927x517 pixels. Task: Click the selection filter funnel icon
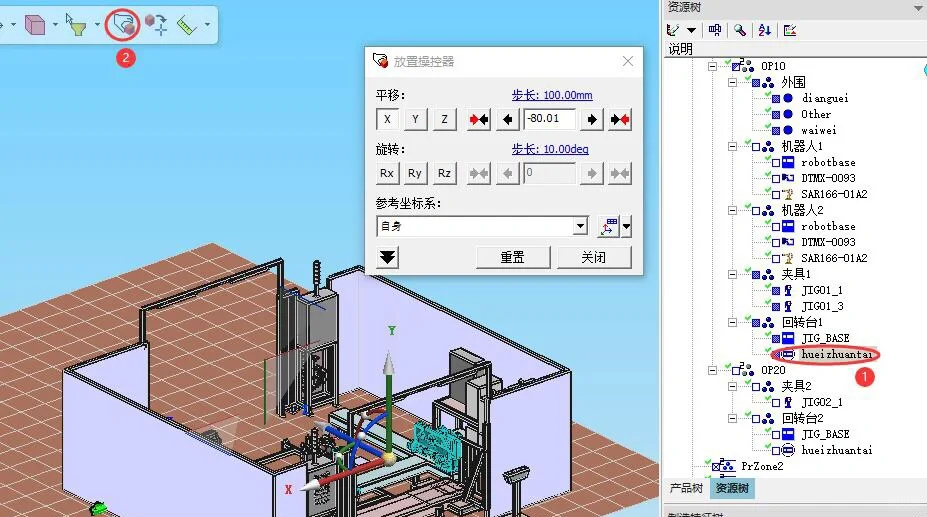pos(76,25)
